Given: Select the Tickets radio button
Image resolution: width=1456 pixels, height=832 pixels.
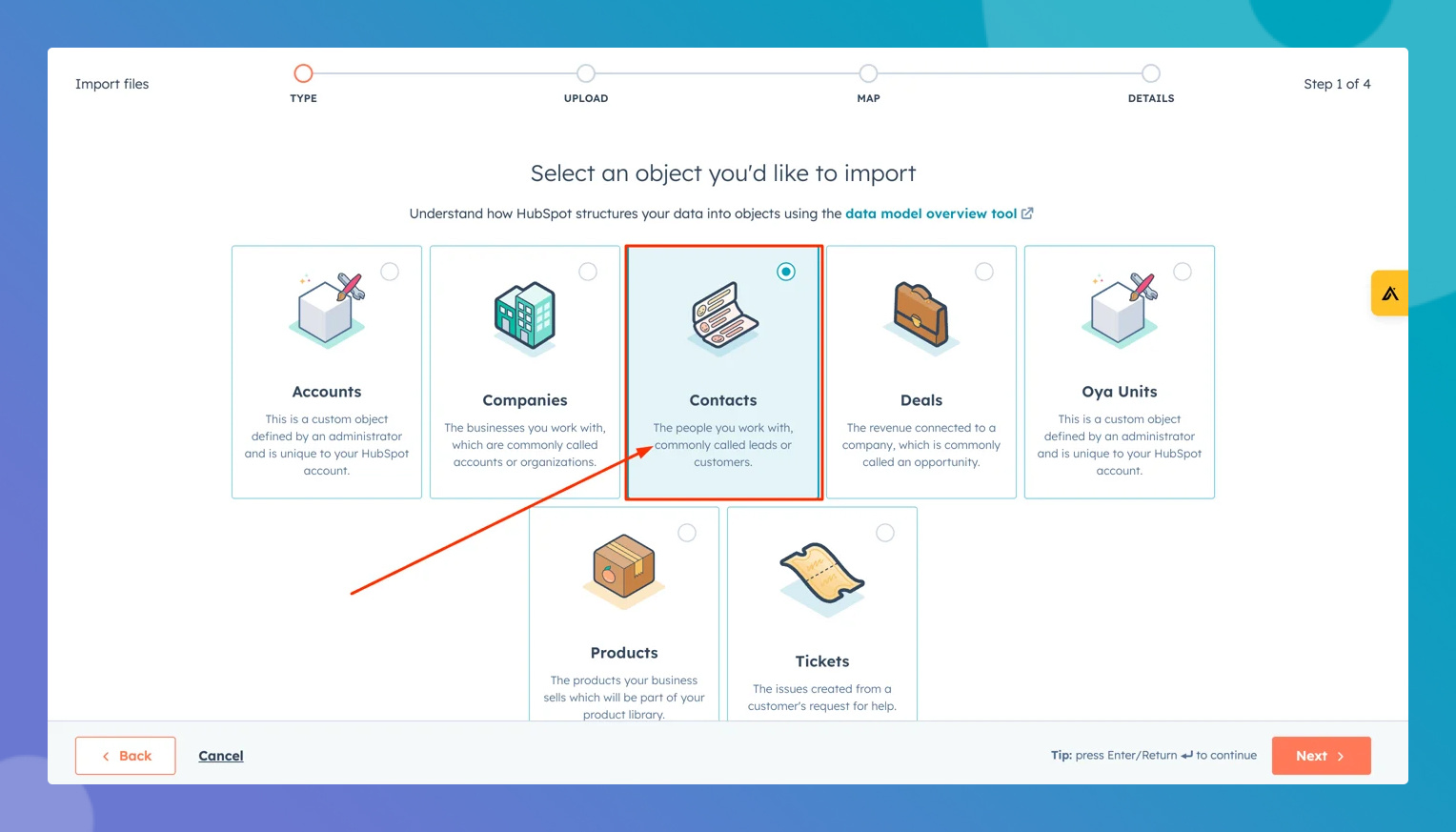Looking at the screenshot, I should [885, 533].
